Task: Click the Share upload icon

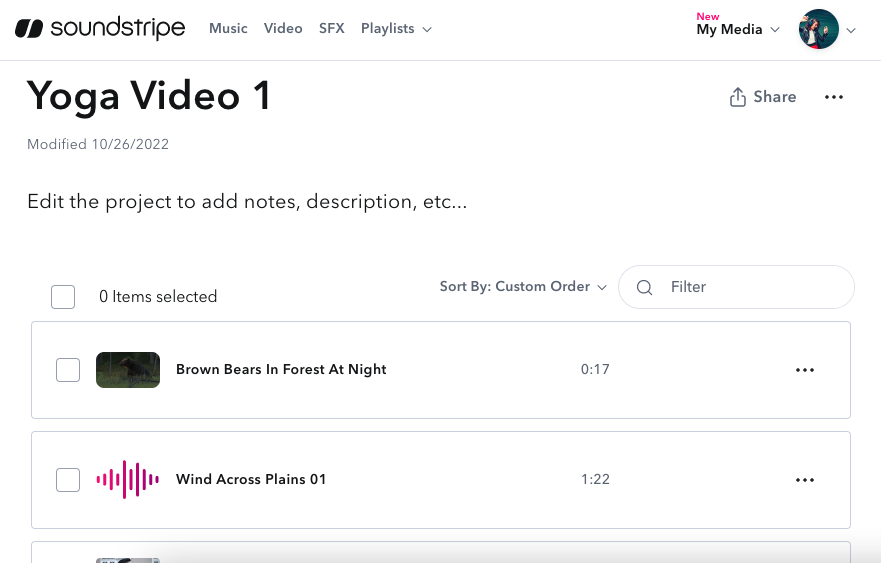Action: (x=738, y=97)
